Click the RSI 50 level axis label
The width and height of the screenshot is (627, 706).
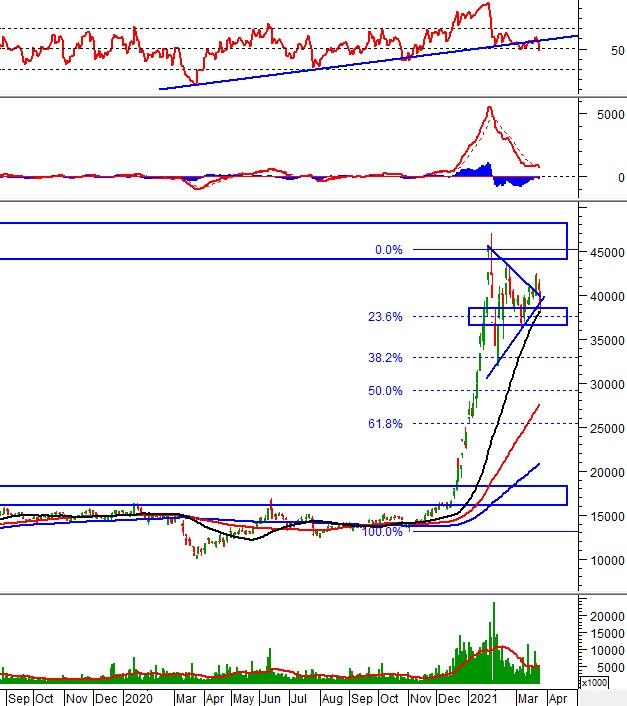point(618,51)
